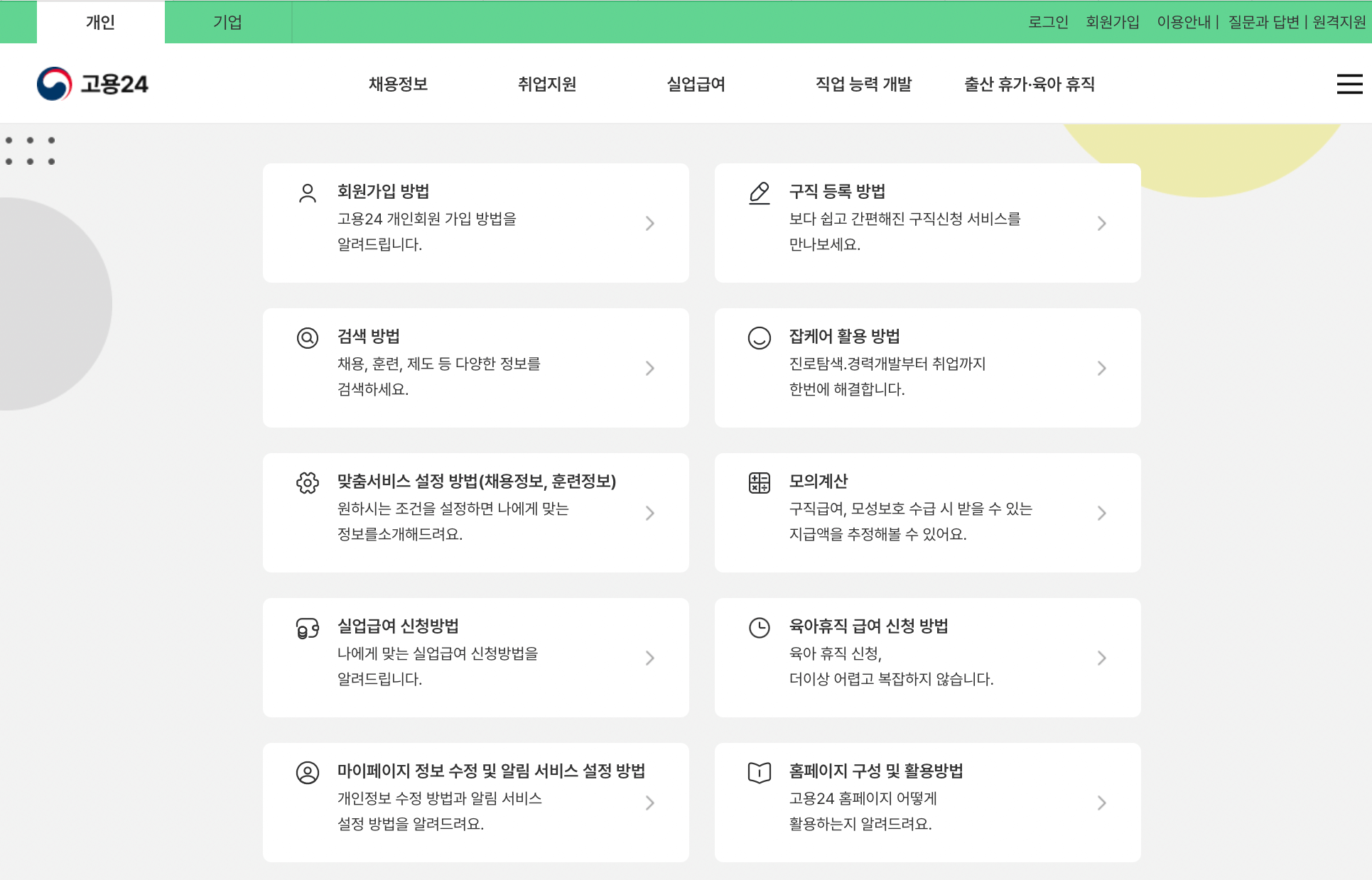Viewport: 1372px width, 880px height.
Task: Click the magnifier icon on 검색 방법 card
Action: [307, 338]
